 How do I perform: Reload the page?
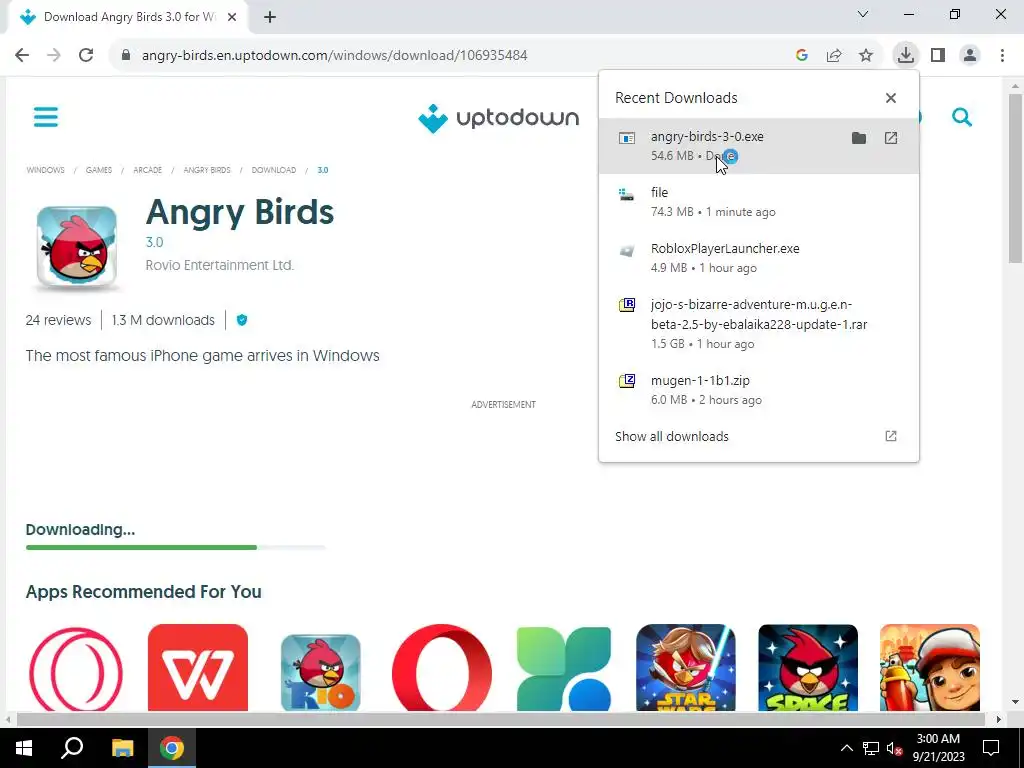(x=86, y=55)
